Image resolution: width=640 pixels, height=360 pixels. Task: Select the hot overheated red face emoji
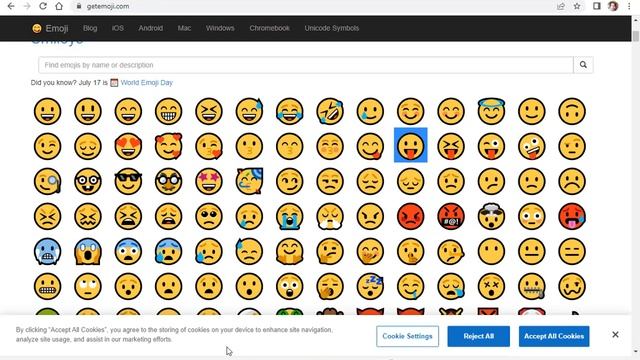click(572, 216)
